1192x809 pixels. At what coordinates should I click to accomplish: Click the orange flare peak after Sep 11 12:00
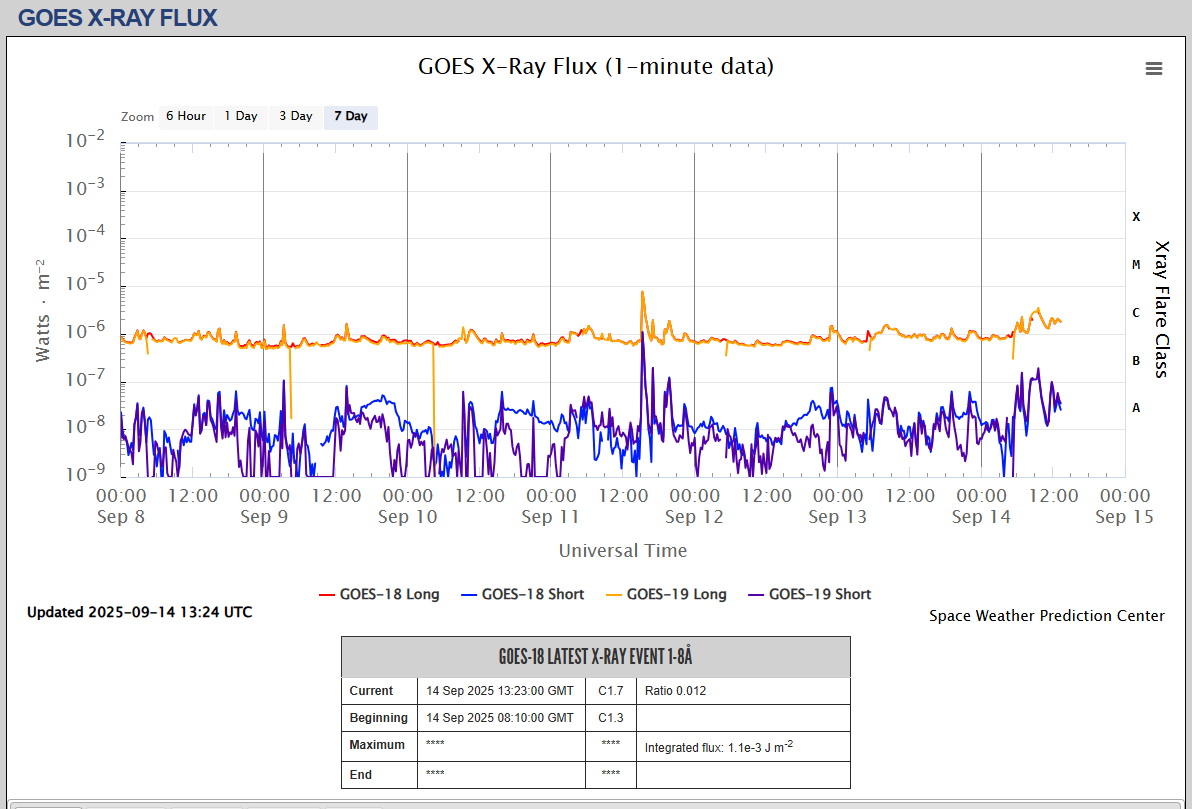coord(643,293)
